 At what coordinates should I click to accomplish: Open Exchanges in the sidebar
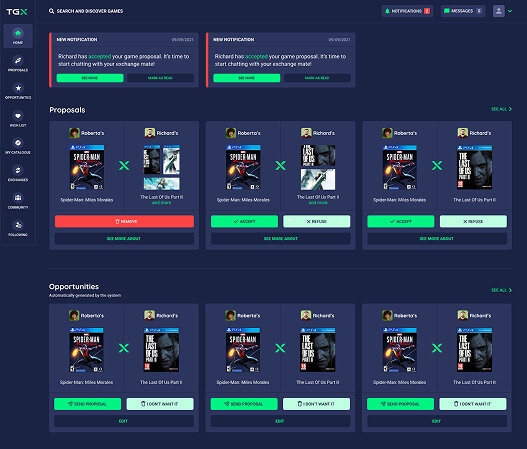click(18, 173)
